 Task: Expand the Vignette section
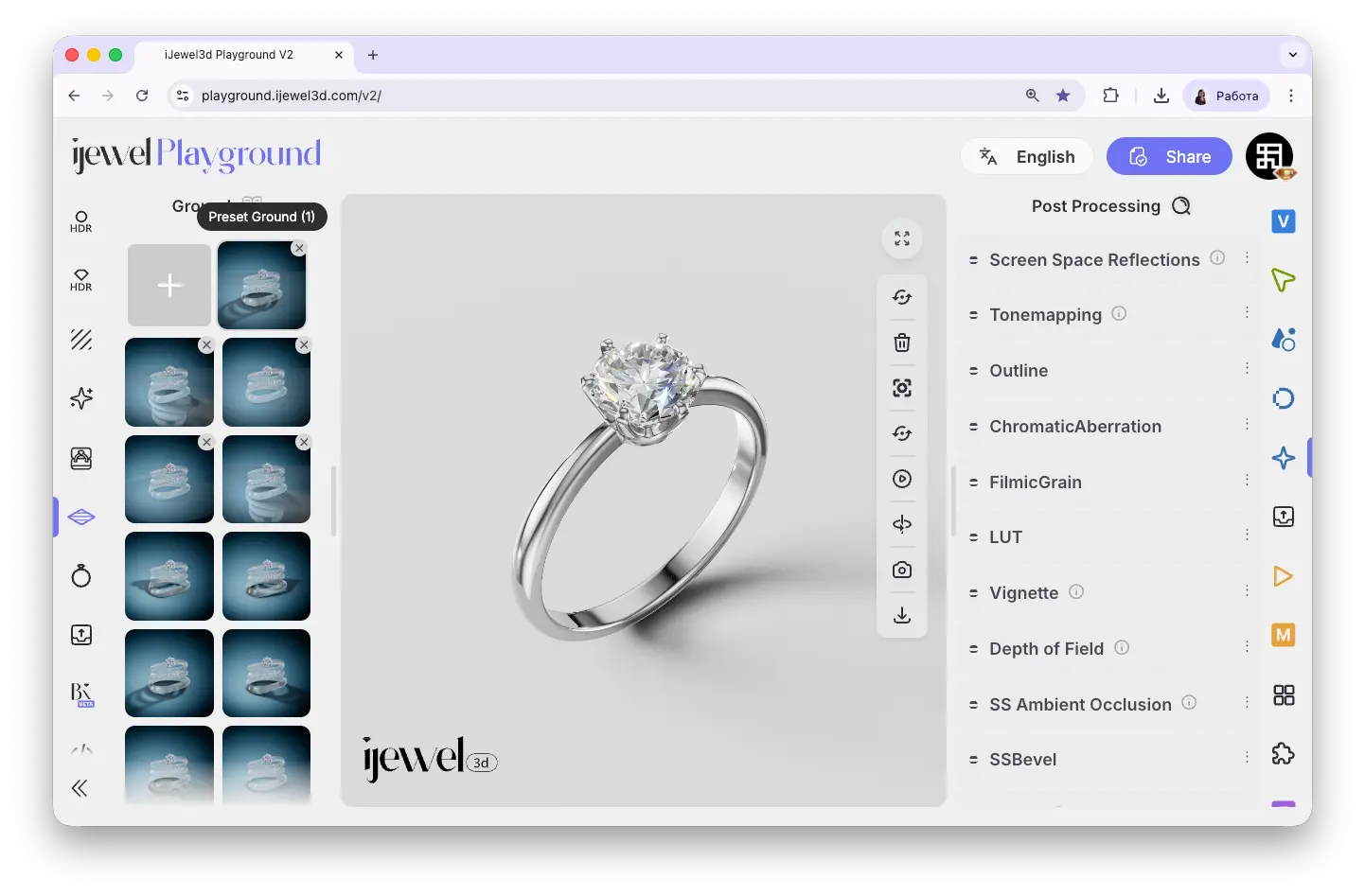coord(1108,593)
